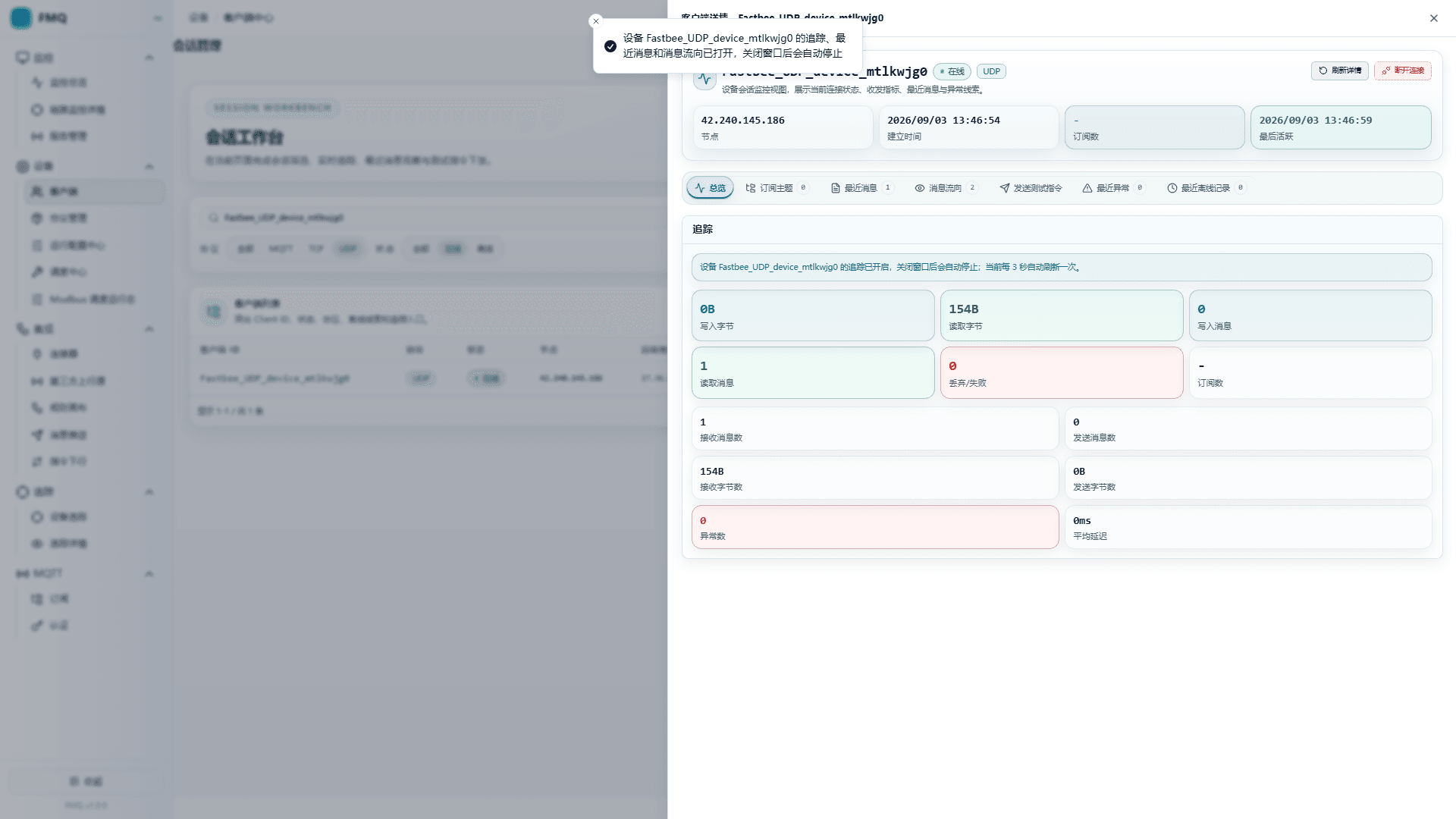Click the 断开连接 button
The width and height of the screenshot is (1456, 819).
pyautogui.click(x=1403, y=71)
